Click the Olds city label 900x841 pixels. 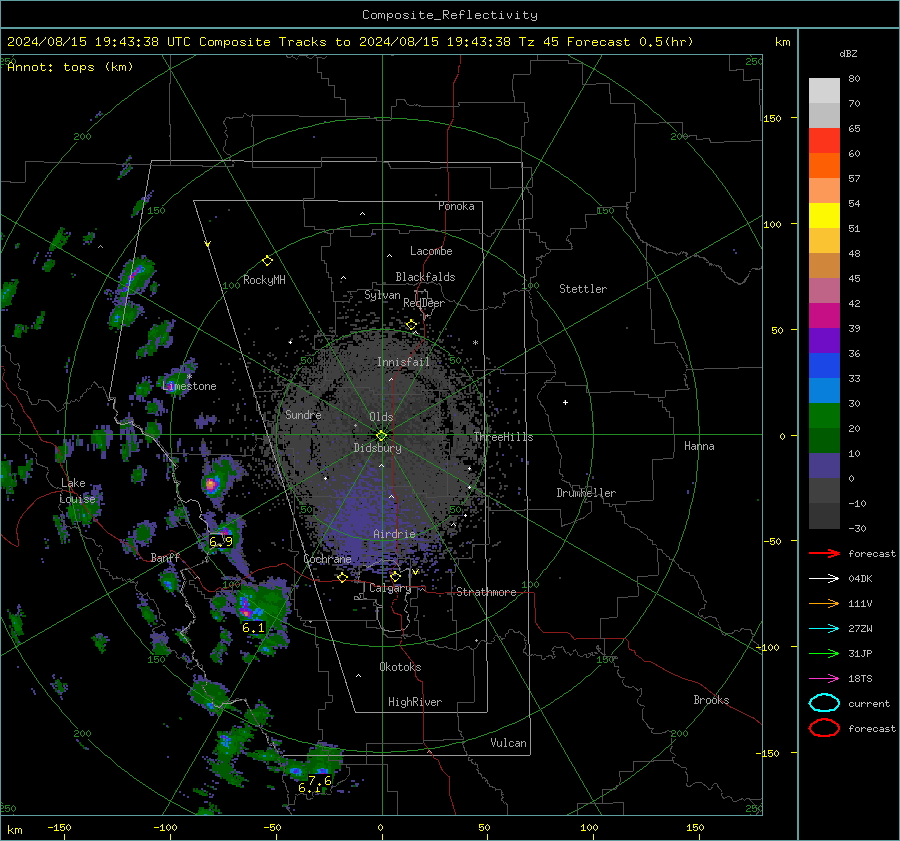pos(381,417)
